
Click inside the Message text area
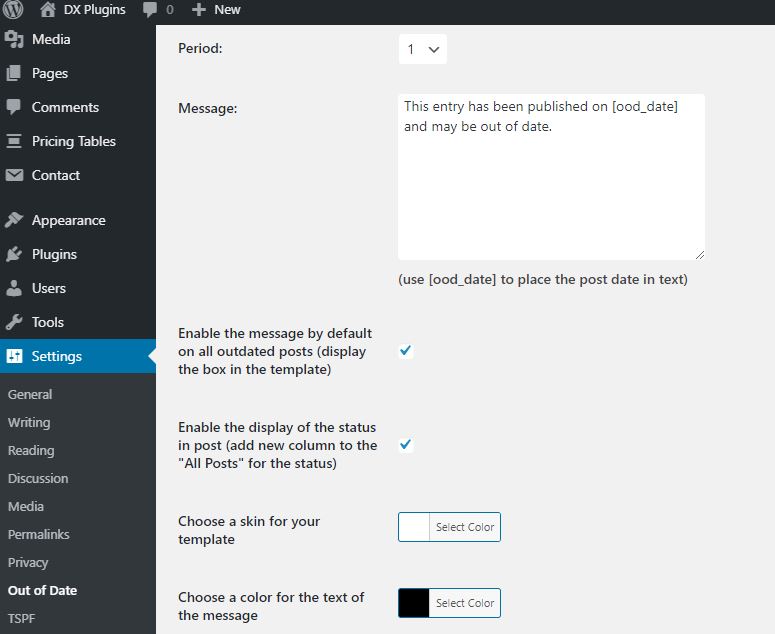tap(551, 177)
